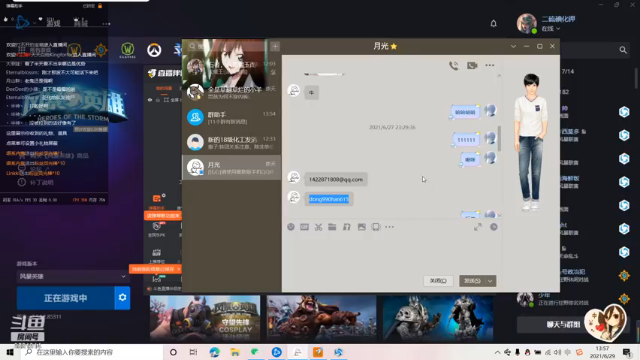Select the Overwatch game icon
The width and height of the screenshot is (640, 360).
click(154, 50)
